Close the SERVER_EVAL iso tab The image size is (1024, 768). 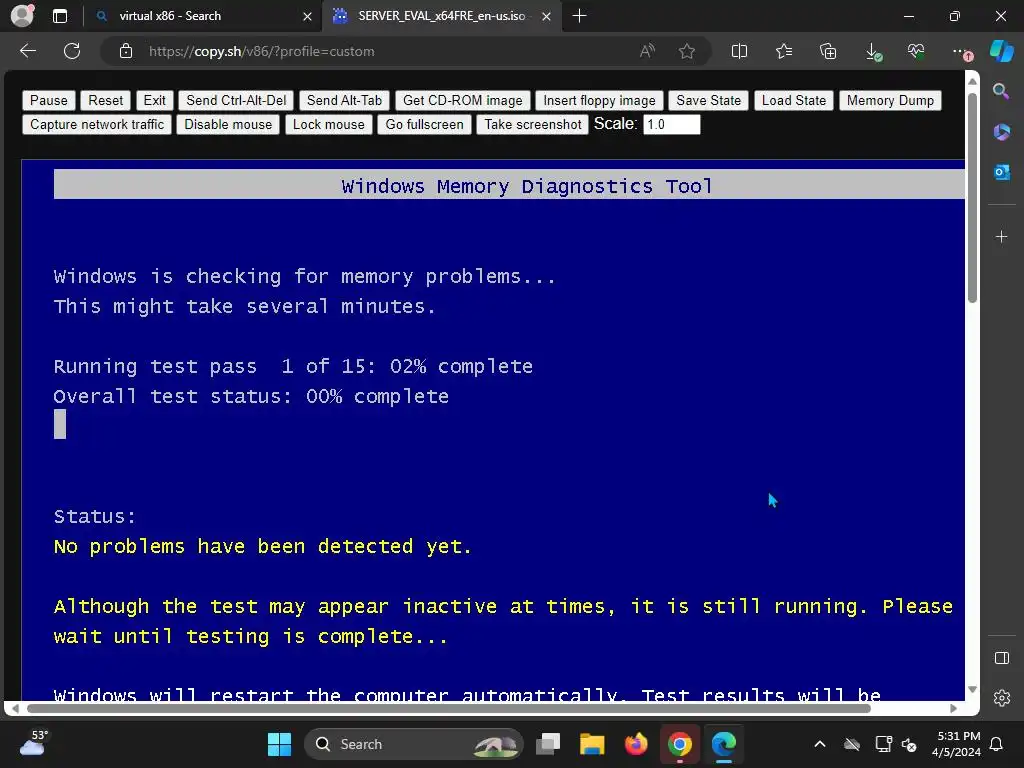coord(547,16)
